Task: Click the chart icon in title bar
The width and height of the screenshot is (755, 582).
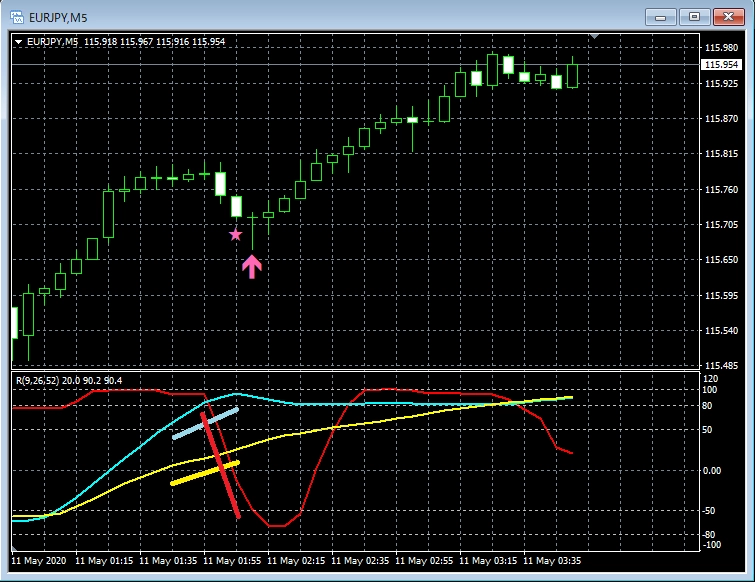Action: (x=16, y=16)
